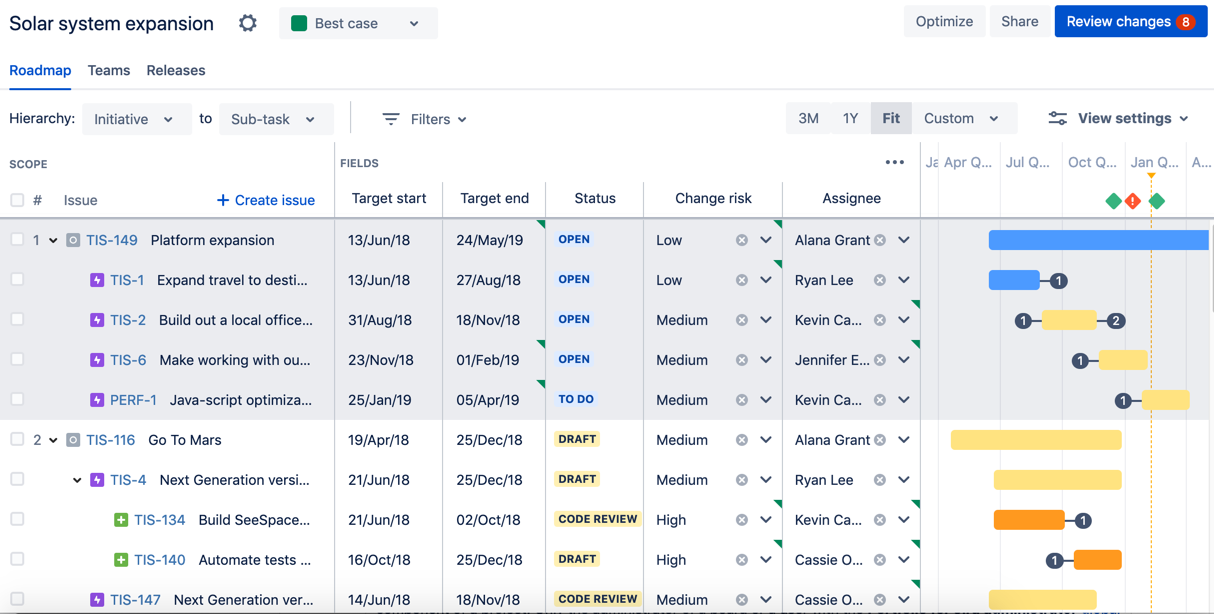The image size is (1214, 614).
Task: Switch to the Releases tab
Action: click(x=176, y=70)
